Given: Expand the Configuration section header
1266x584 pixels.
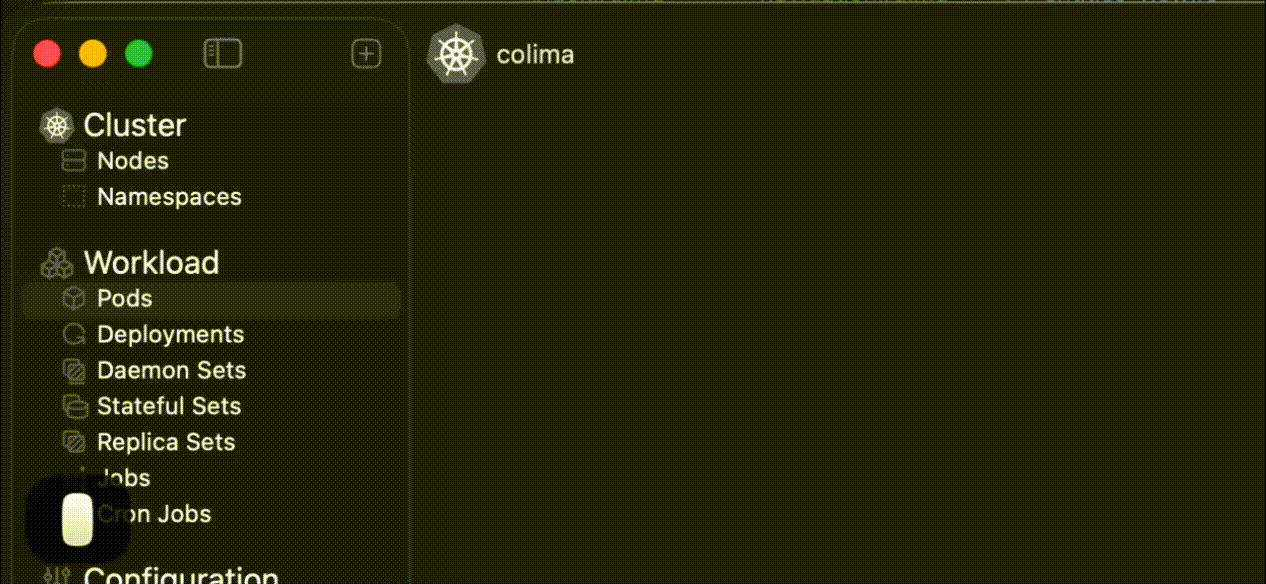Looking at the screenshot, I should click(x=180, y=576).
